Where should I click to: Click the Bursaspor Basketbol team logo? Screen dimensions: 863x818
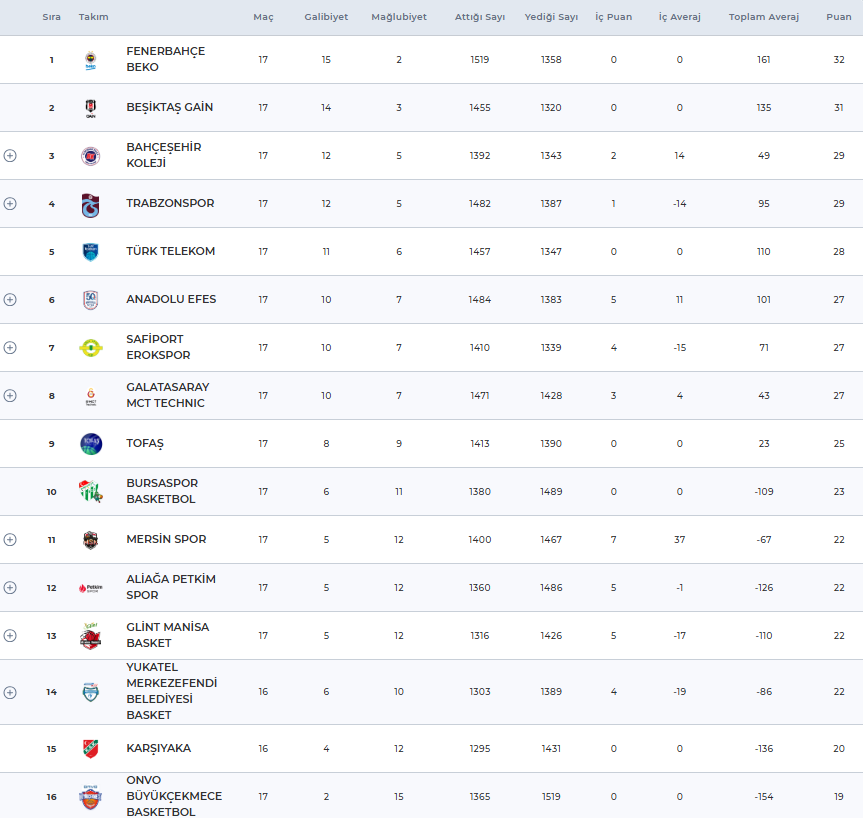point(91,492)
